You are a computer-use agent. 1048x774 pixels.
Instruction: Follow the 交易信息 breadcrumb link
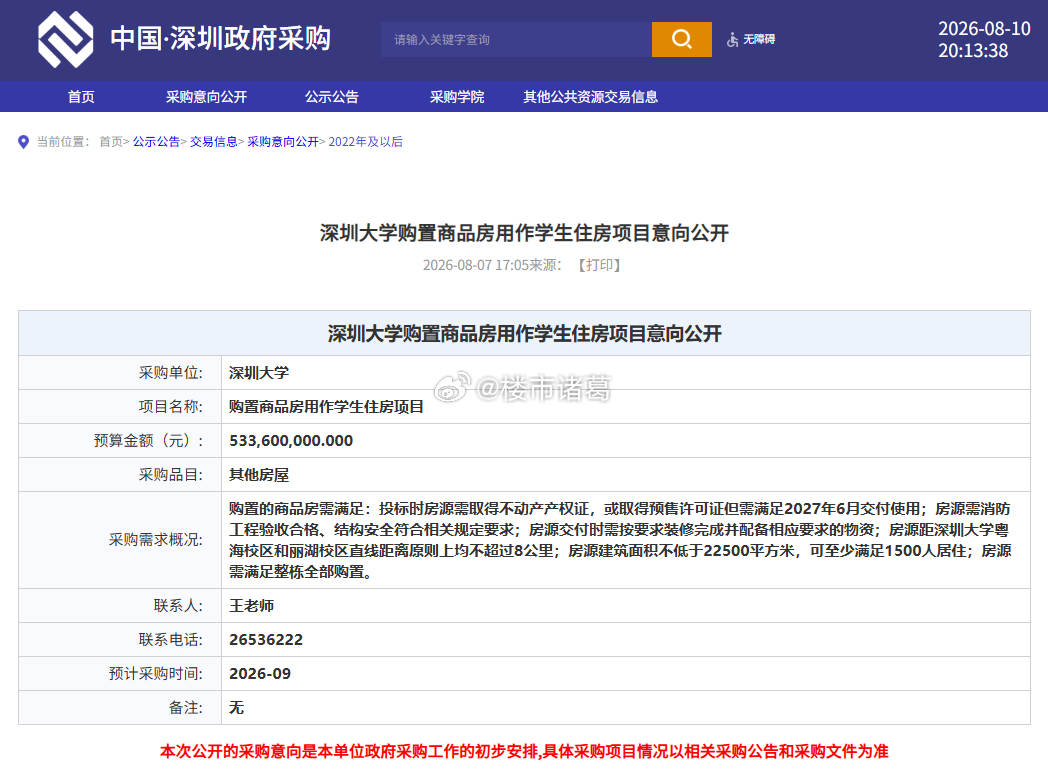(214, 142)
